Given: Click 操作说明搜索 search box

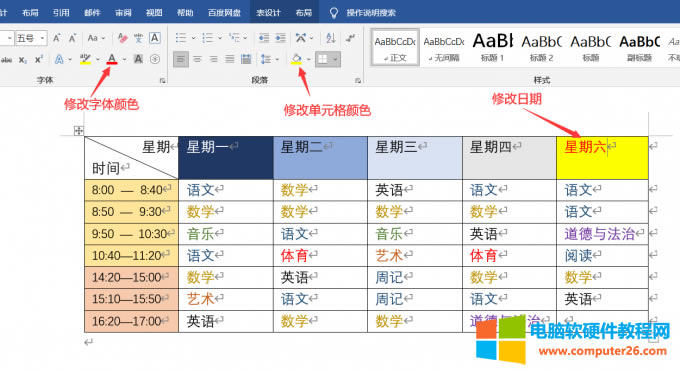Looking at the screenshot, I should [x=371, y=13].
